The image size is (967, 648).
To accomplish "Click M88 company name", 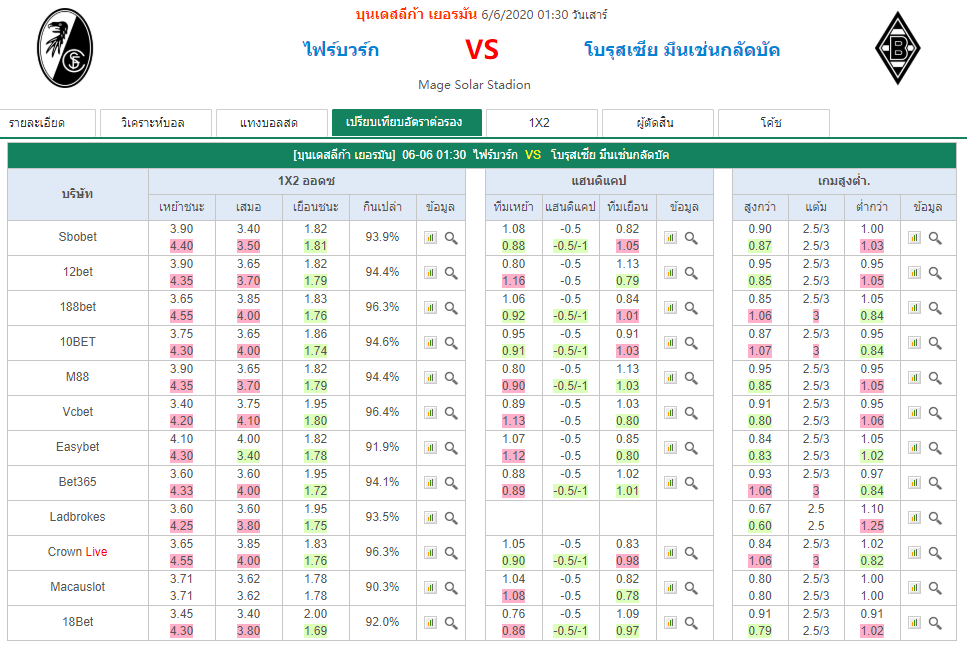I will coord(78,377).
